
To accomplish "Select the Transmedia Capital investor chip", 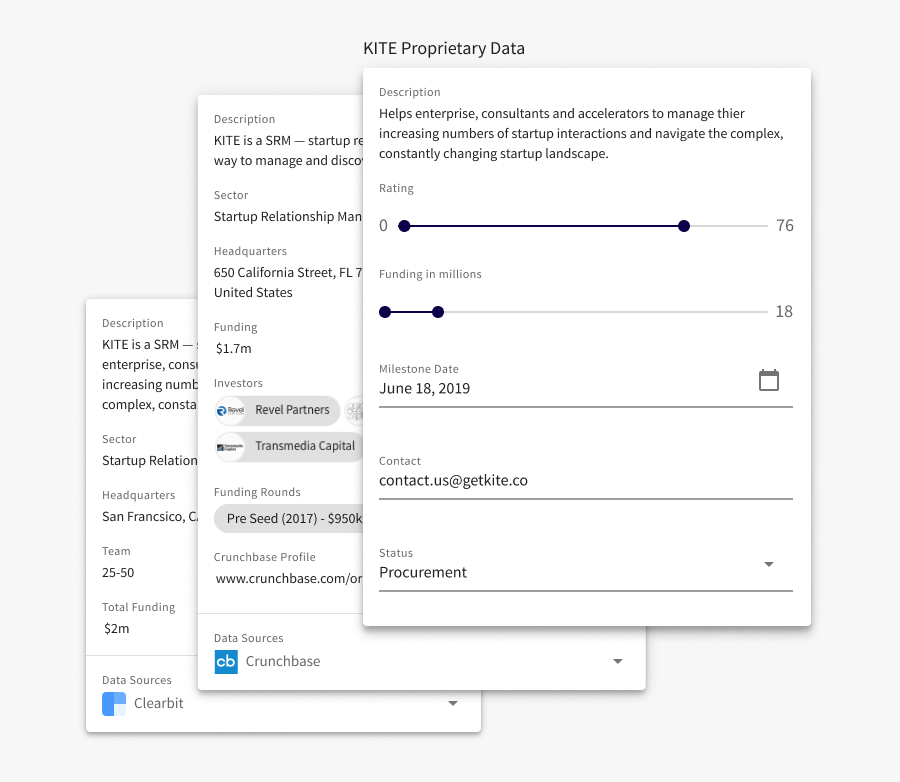I will [x=289, y=447].
